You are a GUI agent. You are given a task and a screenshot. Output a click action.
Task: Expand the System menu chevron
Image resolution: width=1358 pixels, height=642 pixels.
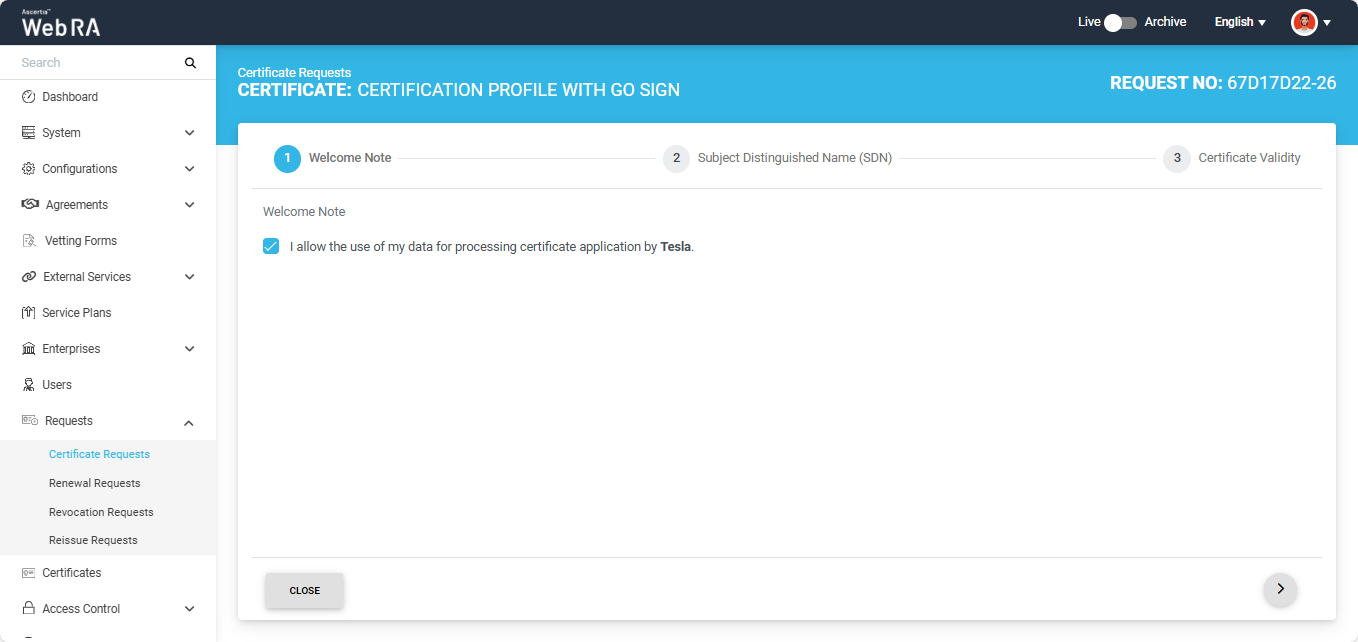(x=190, y=133)
